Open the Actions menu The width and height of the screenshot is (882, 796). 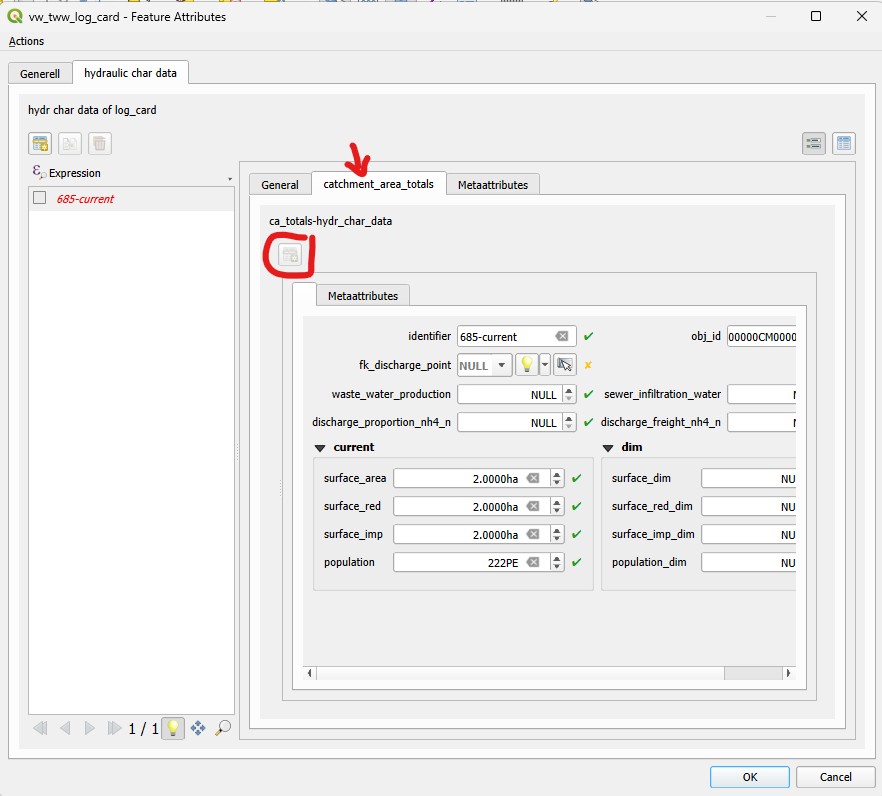[x=27, y=41]
